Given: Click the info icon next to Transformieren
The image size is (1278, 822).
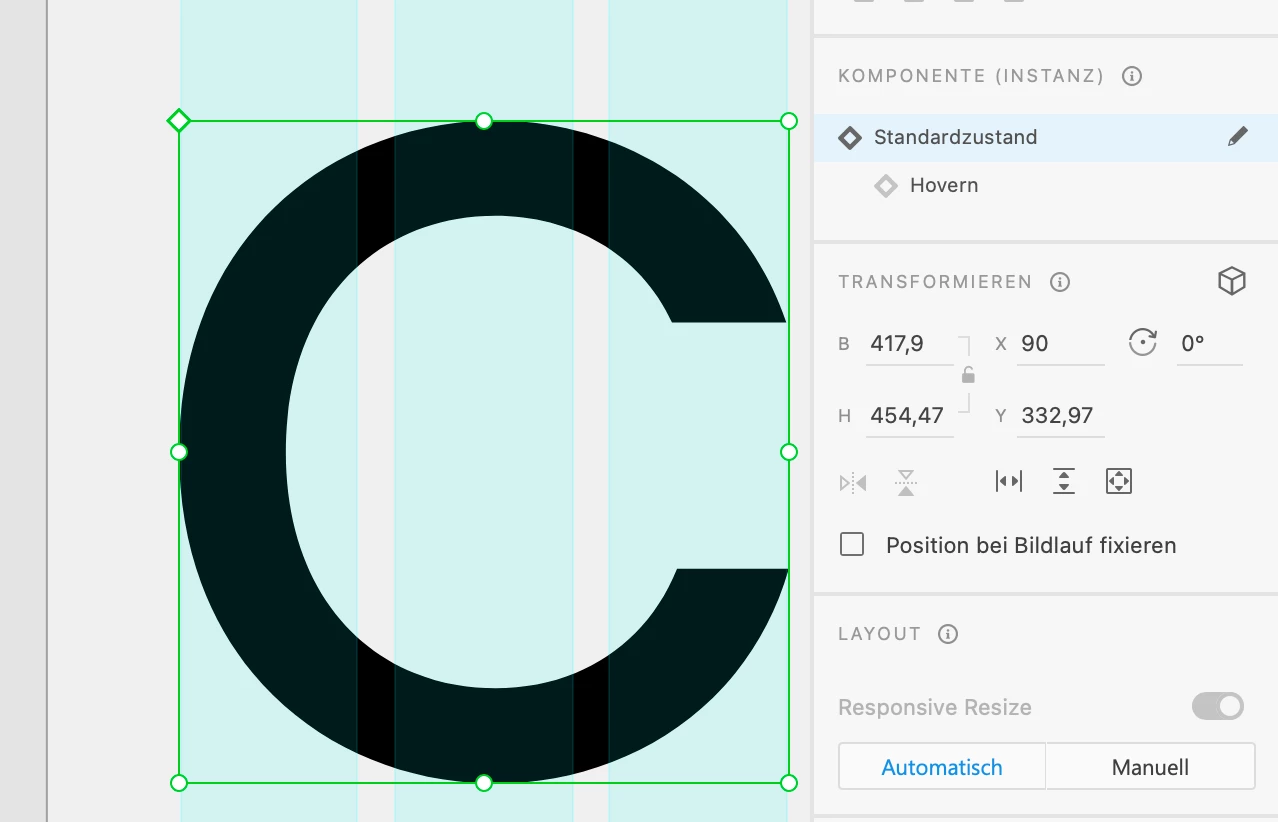Looking at the screenshot, I should tap(1060, 282).
